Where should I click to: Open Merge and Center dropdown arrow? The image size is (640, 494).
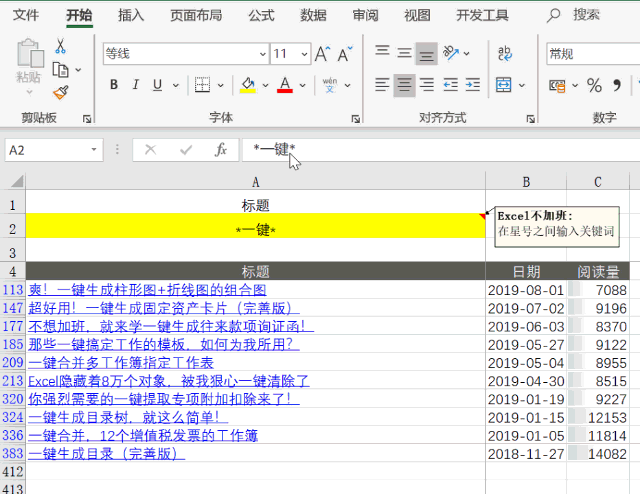[x=522, y=85]
